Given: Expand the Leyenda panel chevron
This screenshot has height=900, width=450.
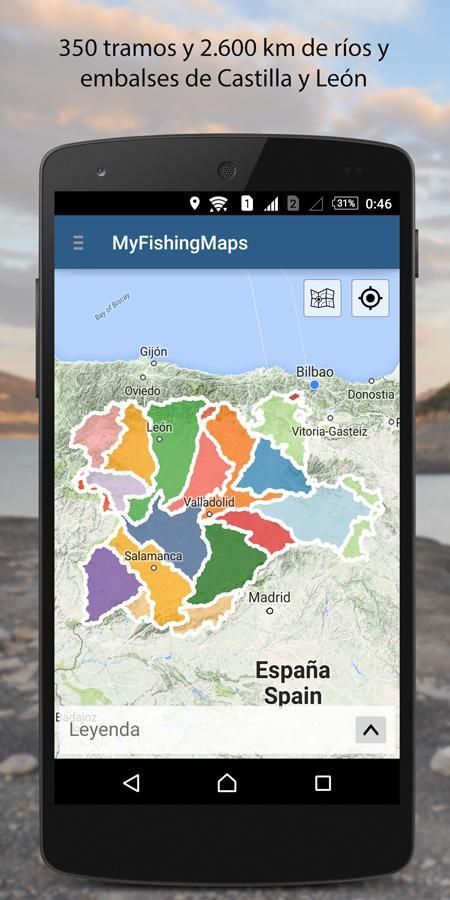Looking at the screenshot, I should click(371, 730).
